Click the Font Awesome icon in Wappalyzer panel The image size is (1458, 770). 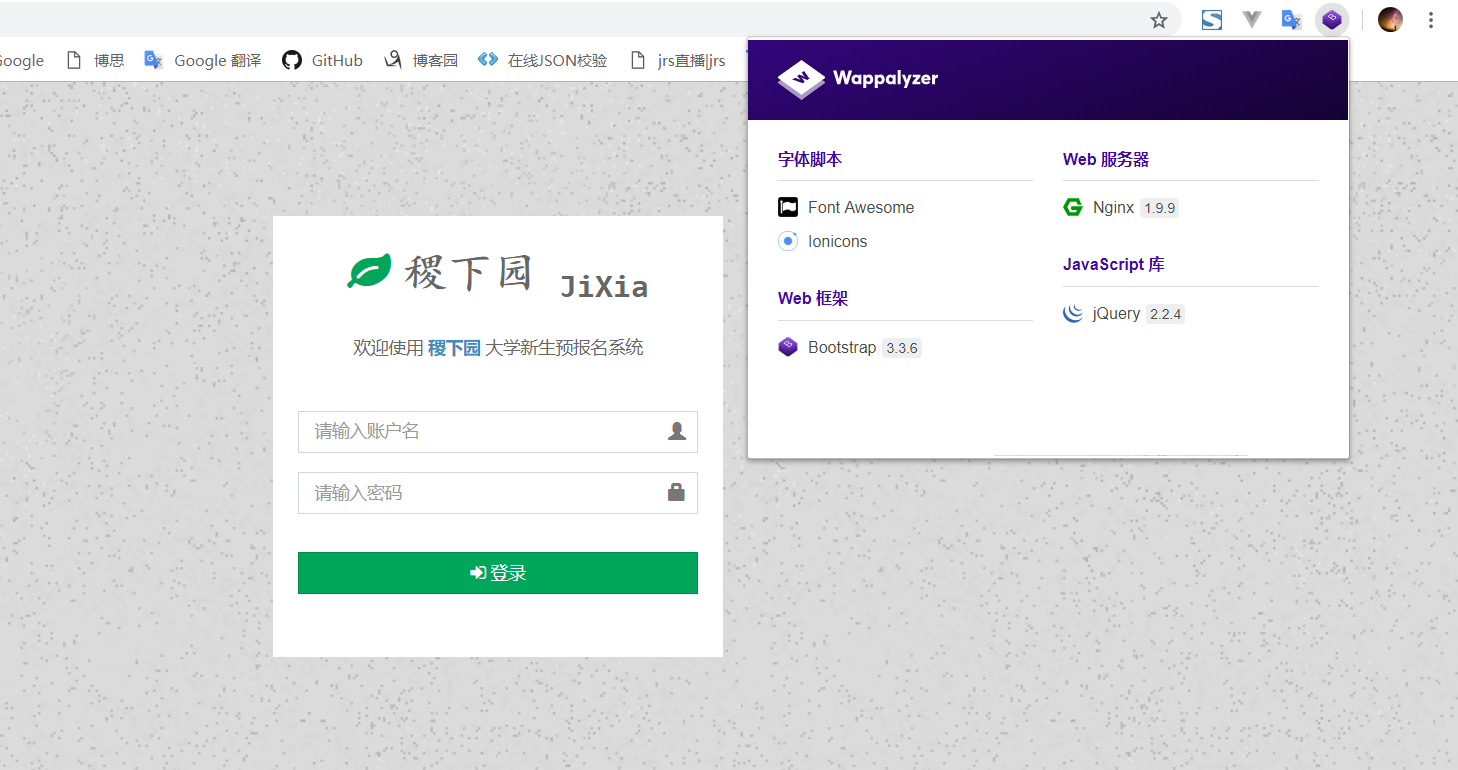click(787, 207)
